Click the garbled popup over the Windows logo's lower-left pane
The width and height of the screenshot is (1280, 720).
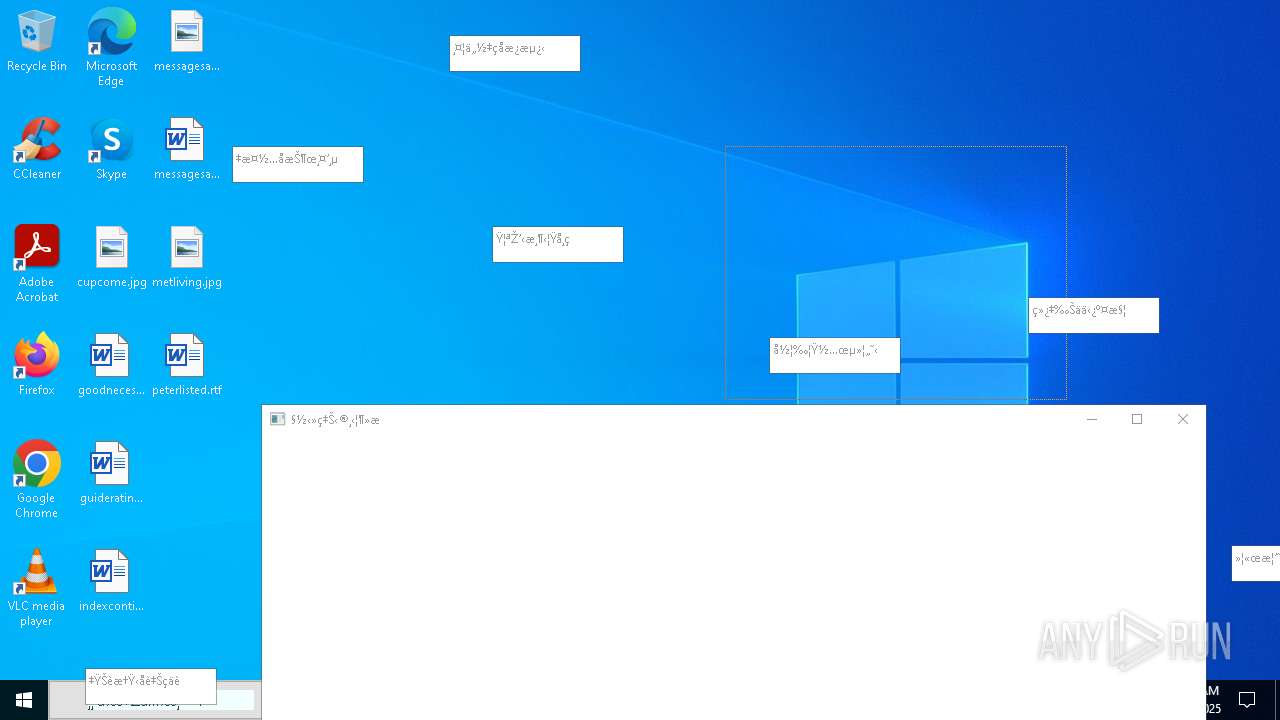tap(835, 356)
